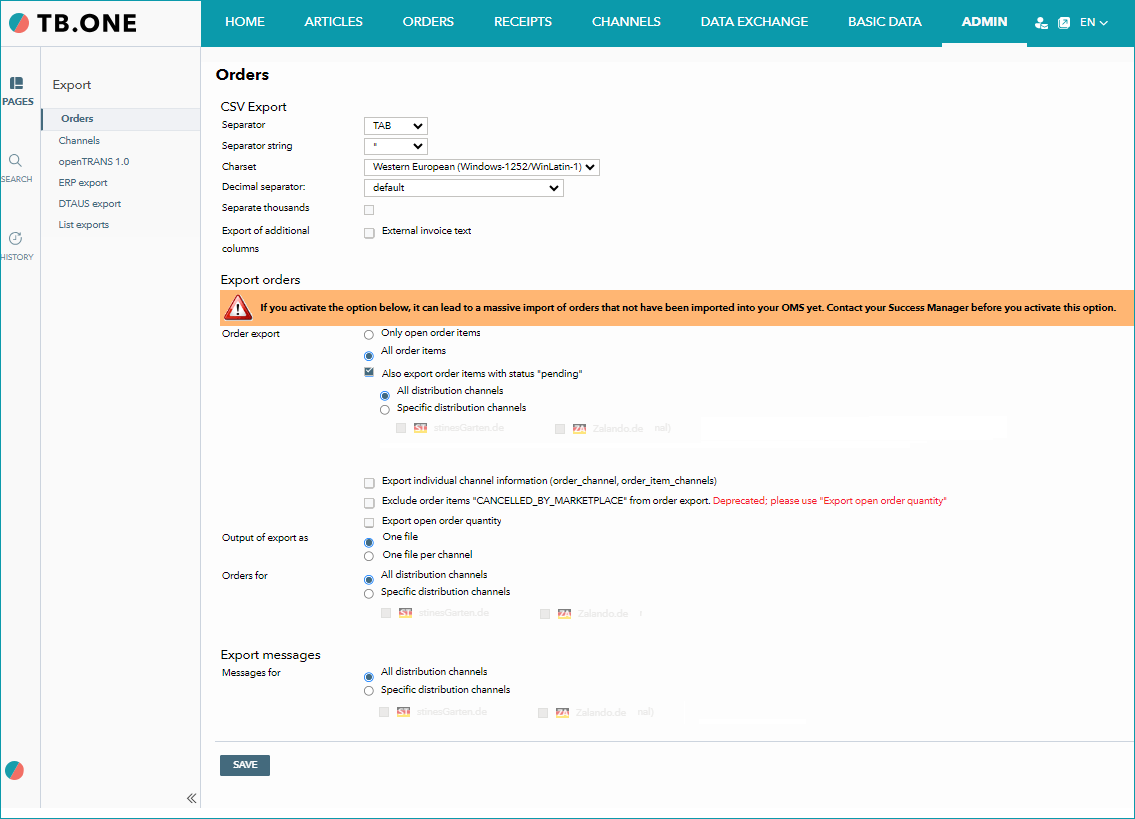The height and width of the screenshot is (819, 1135).
Task: Open the RECEIPTS menu
Action: coord(523,22)
